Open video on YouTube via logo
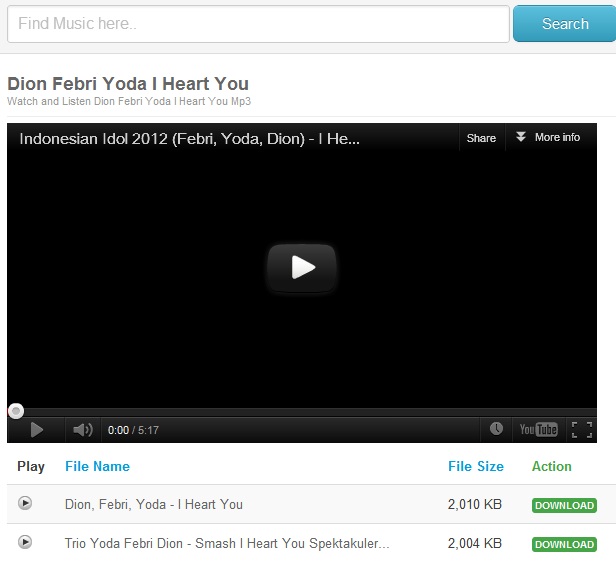The width and height of the screenshot is (616, 570). coord(538,429)
